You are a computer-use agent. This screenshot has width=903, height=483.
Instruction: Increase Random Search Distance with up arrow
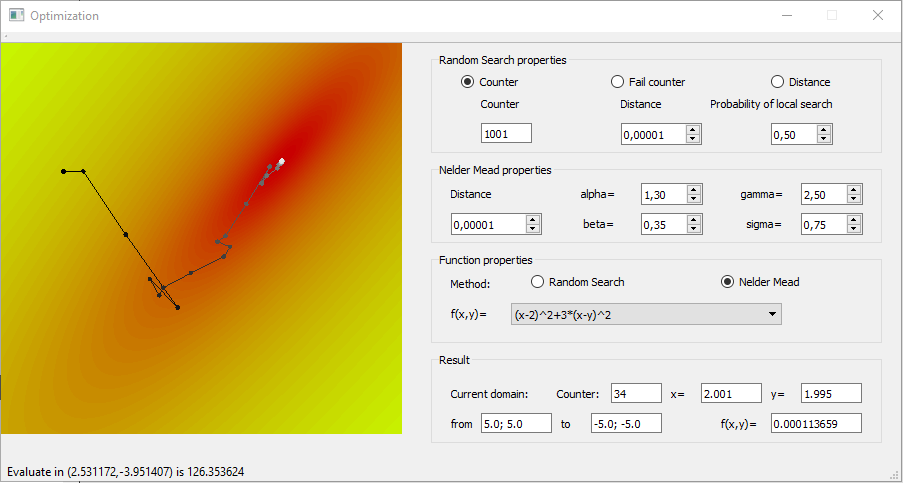tap(693, 130)
